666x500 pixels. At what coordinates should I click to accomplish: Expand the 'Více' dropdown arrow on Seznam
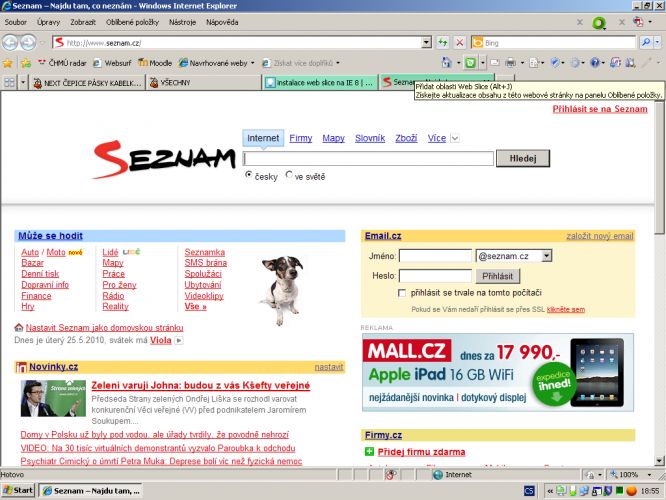click(x=455, y=138)
